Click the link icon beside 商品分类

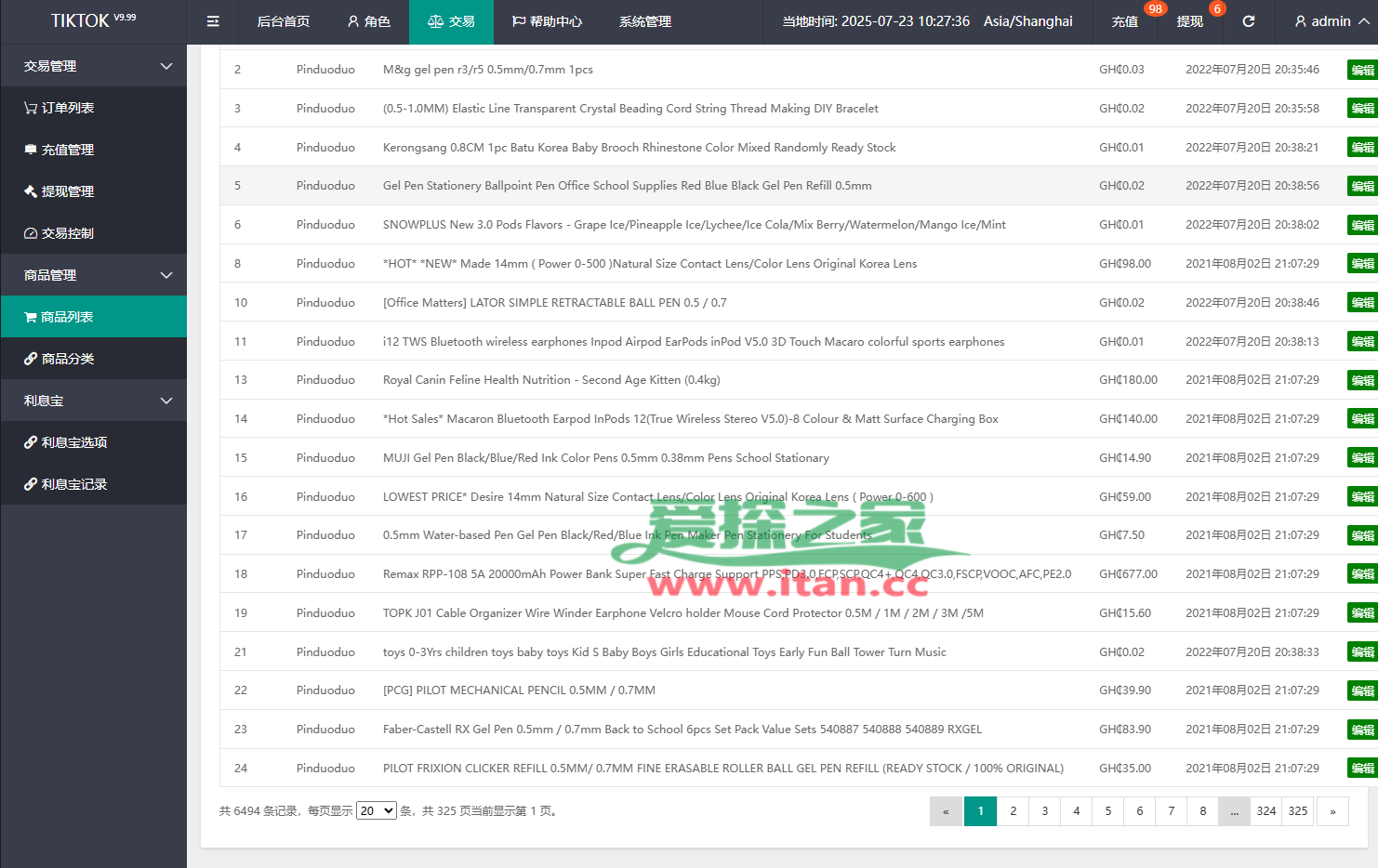click(x=31, y=359)
